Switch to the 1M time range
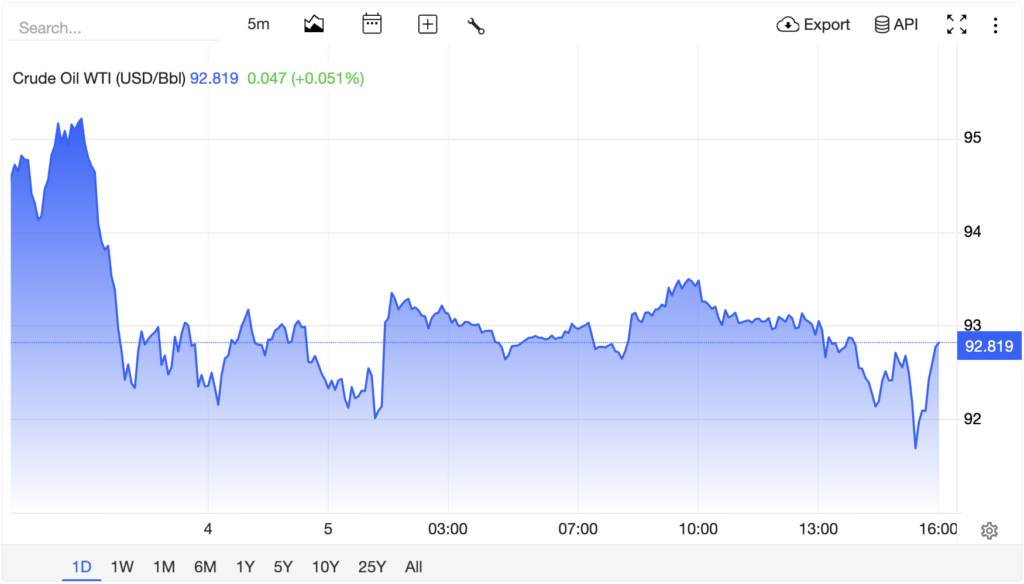Image resolution: width=1024 pixels, height=584 pixels. [x=164, y=566]
